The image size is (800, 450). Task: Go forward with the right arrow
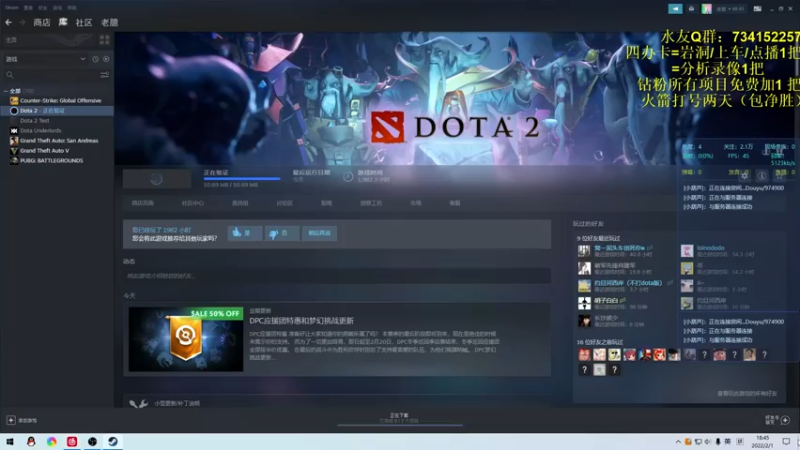22,22
